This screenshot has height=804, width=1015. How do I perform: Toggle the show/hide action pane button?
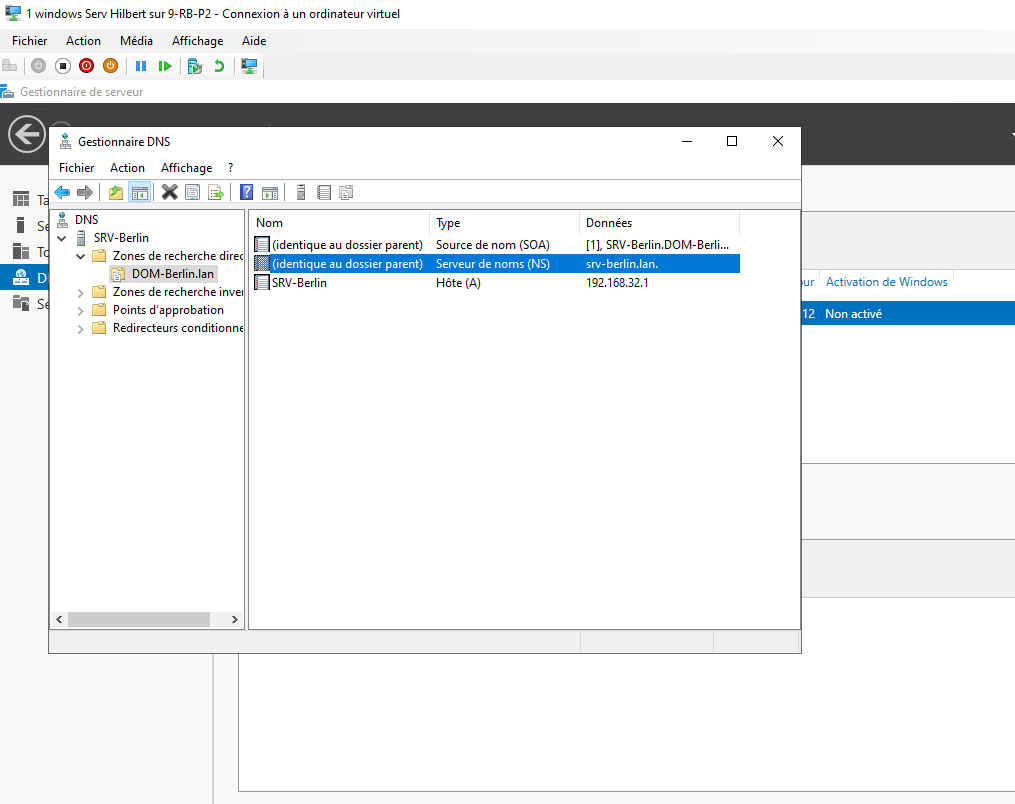click(x=269, y=192)
